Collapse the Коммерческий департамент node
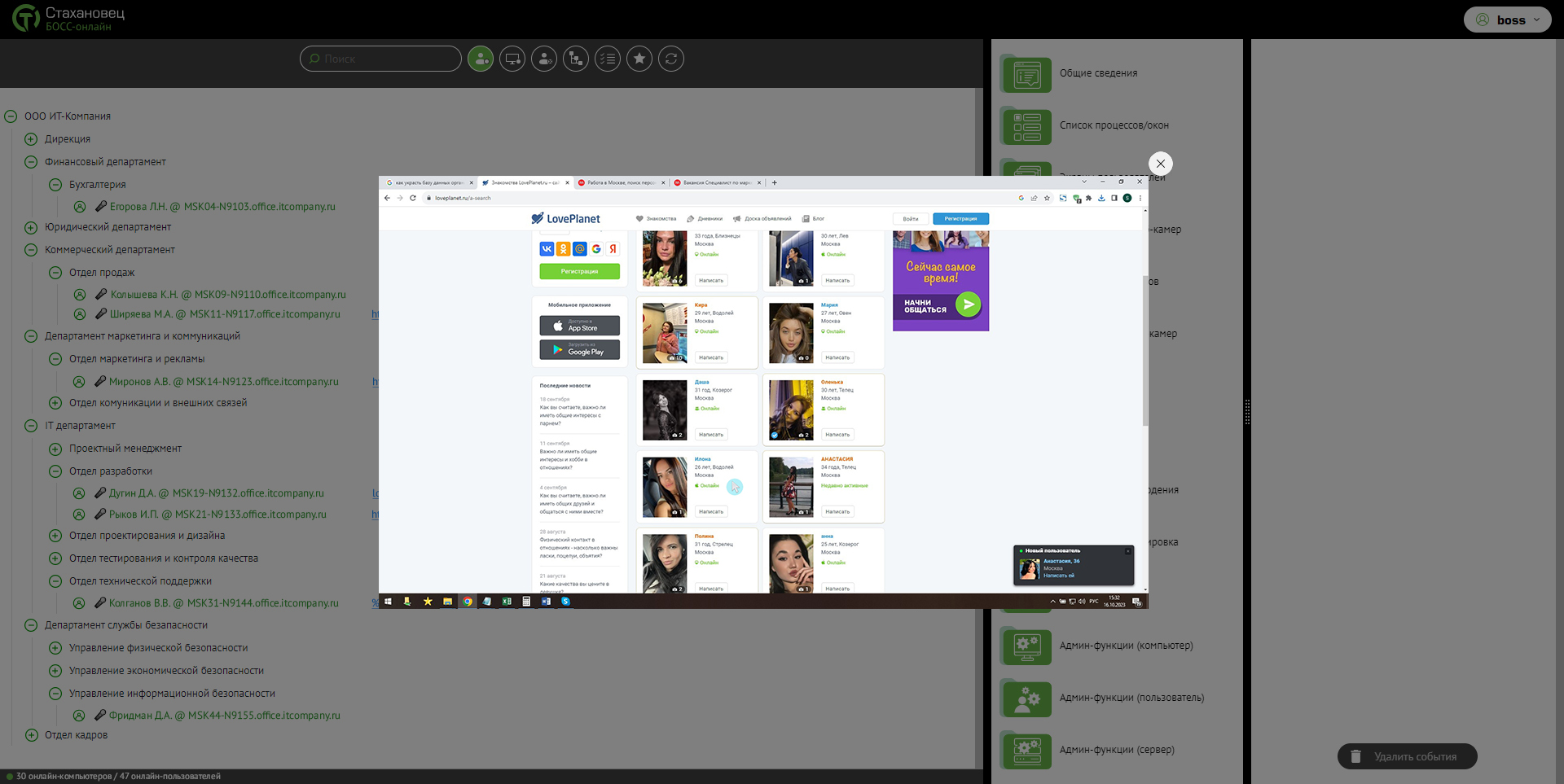Screen dimensions: 1564x784 [31, 250]
